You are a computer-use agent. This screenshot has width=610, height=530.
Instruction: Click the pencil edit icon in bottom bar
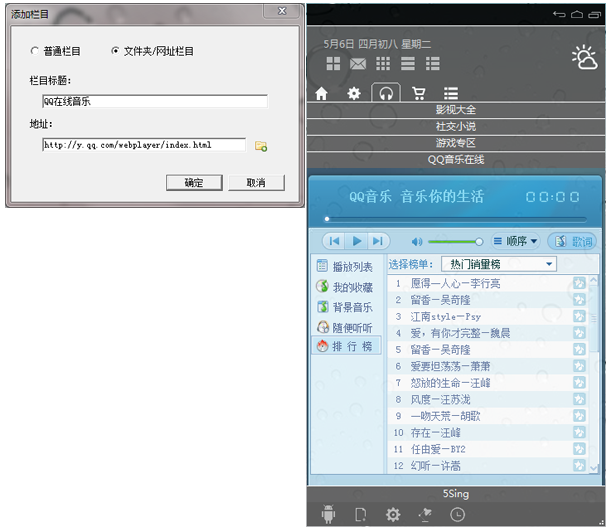425,514
